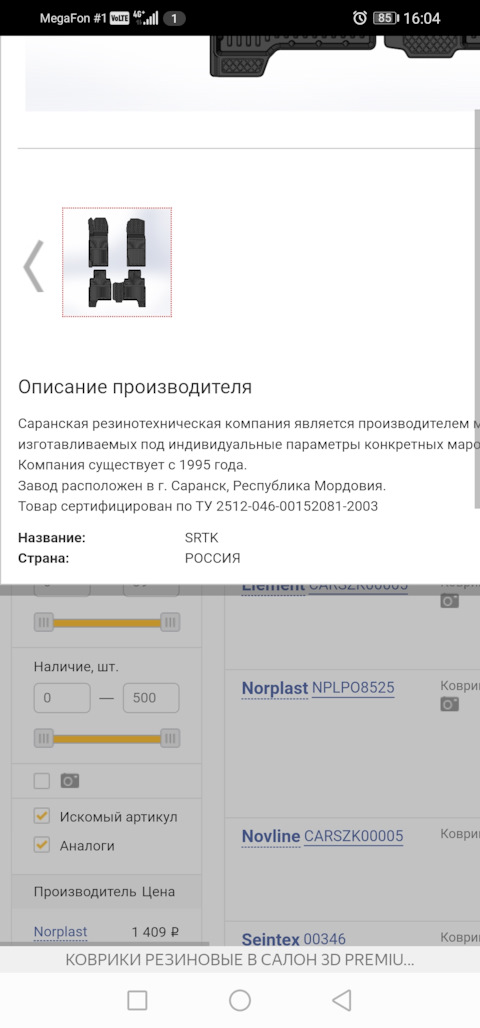The height and width of the screenshot is (1028, 480).
Task: Click the Наличие, шт. filter label
Action: click(76, 667)
